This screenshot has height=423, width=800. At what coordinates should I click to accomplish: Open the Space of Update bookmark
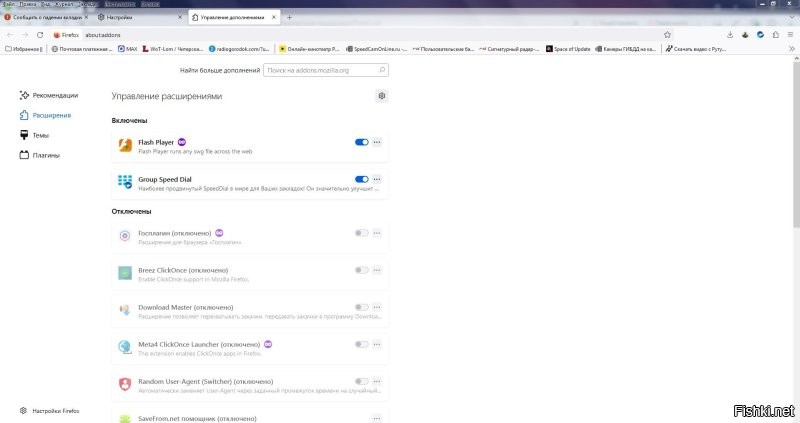[x=568, y=49]
